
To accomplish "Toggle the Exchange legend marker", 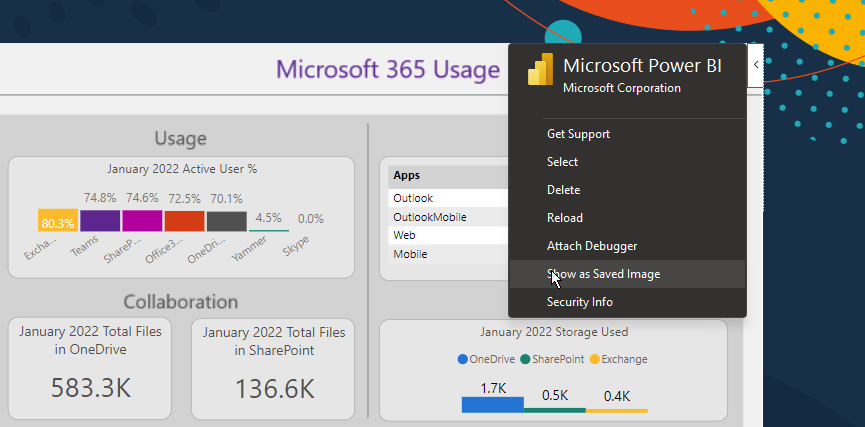I will [x=595, y=360].
